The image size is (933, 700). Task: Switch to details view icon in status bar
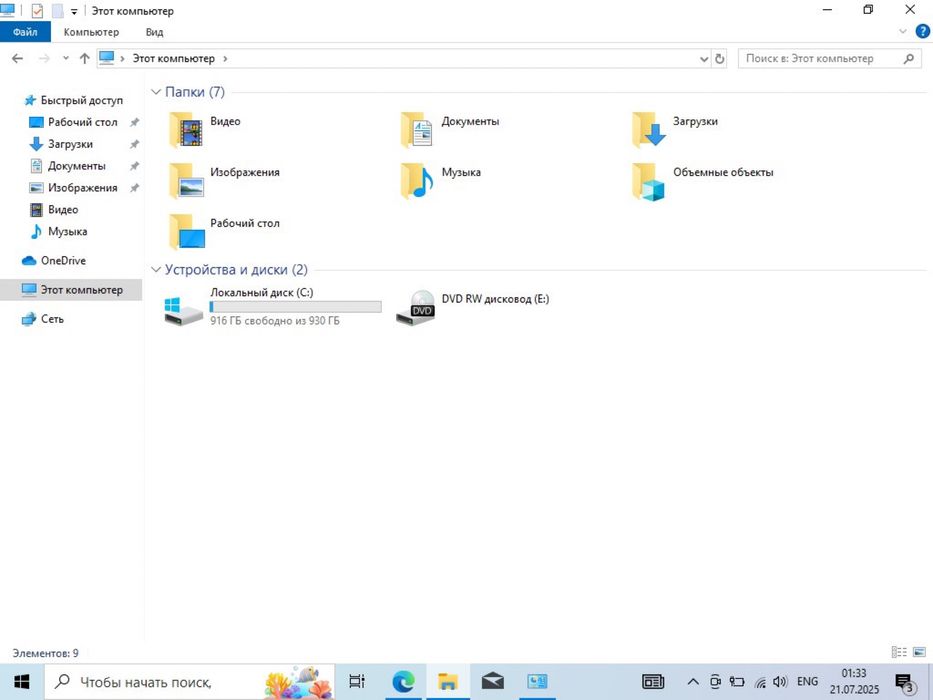point(899,652)
